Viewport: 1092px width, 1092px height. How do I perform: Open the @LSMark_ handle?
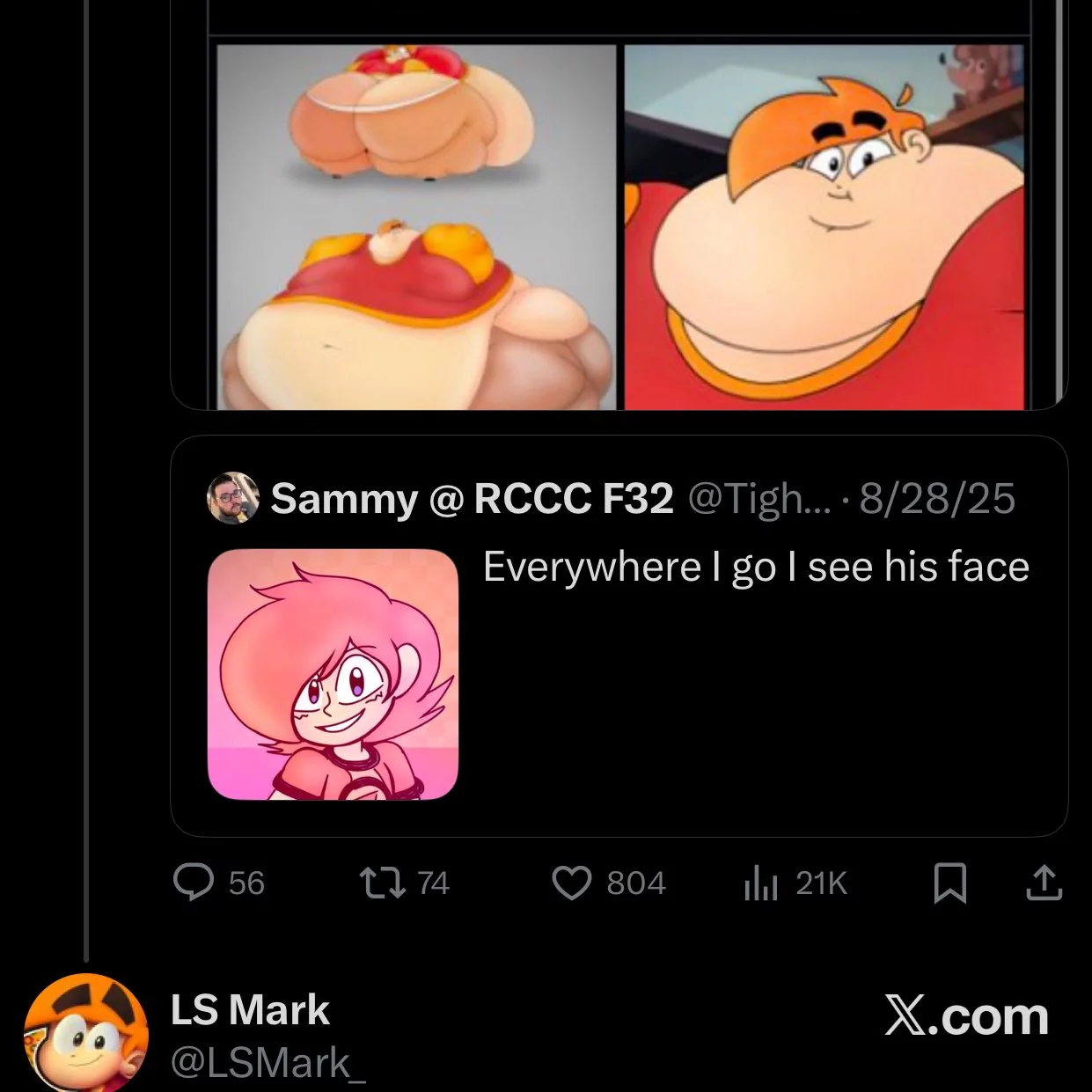click(x=268, y=1062)
